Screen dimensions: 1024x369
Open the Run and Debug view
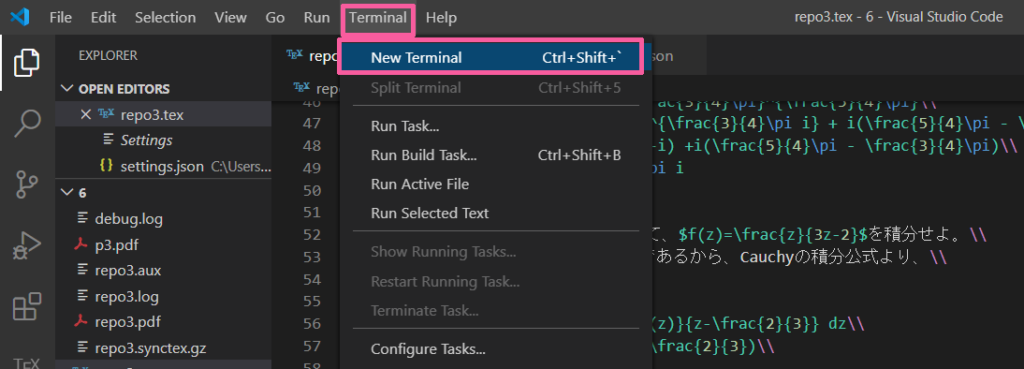(x=27, y=246)
